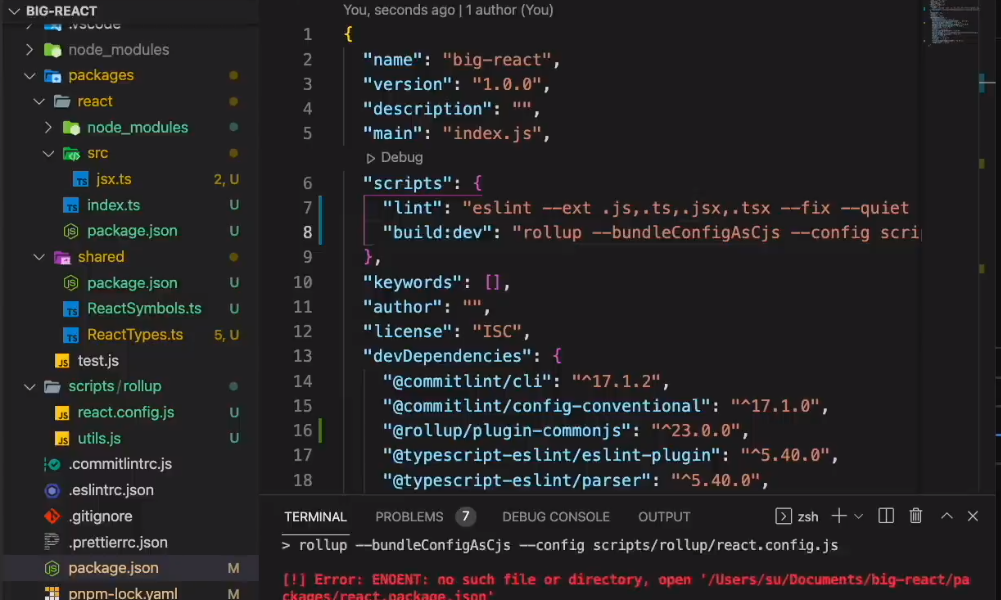Viewport: 1001px width, 600px height.
Task: Click shared folder's package.json npm icon
Action: coord(71,283)
